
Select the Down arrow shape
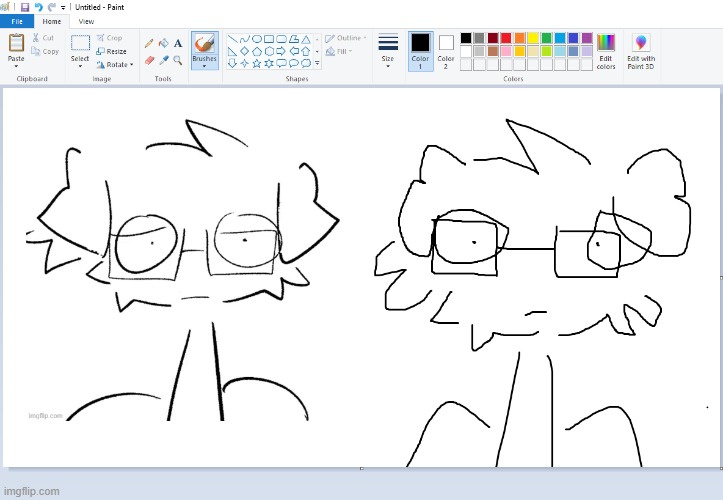click(x=232, y=63)
